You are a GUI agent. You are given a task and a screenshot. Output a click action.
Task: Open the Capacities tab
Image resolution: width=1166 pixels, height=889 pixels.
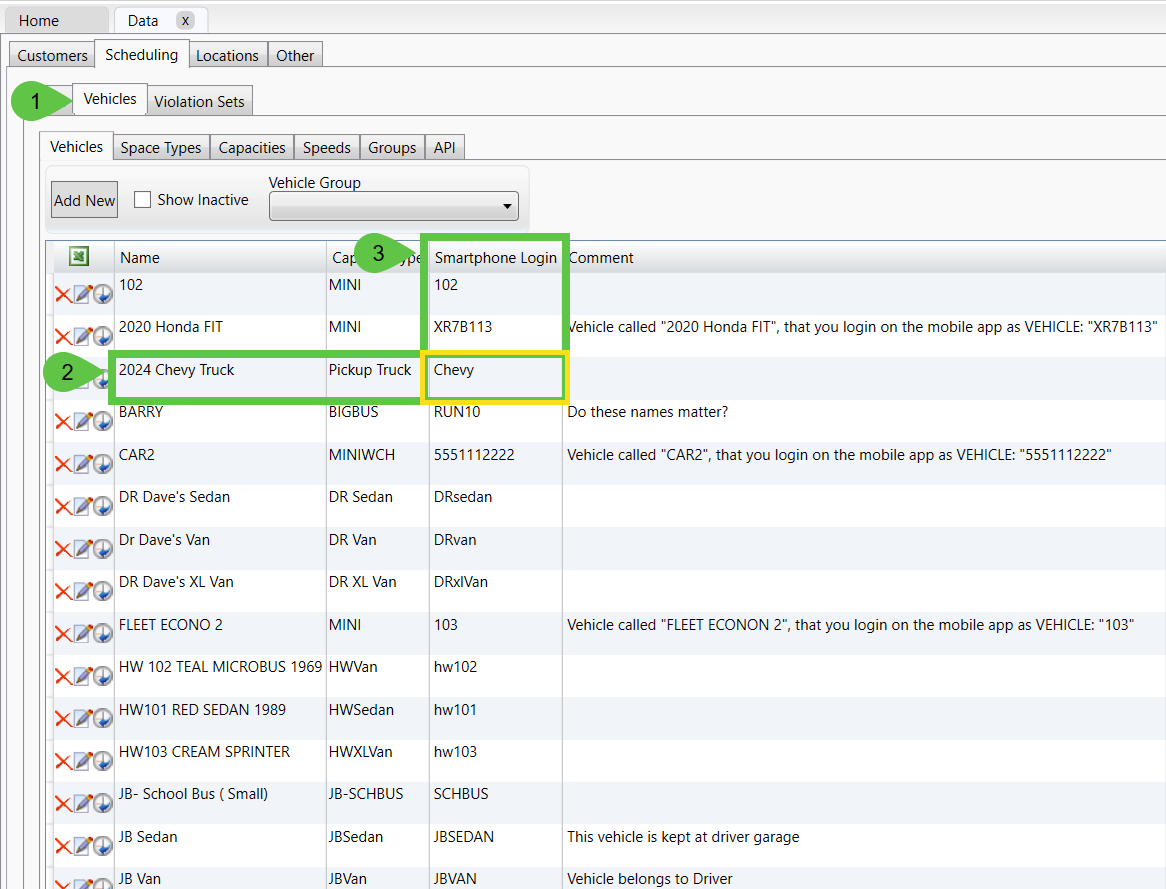point(251,146)
